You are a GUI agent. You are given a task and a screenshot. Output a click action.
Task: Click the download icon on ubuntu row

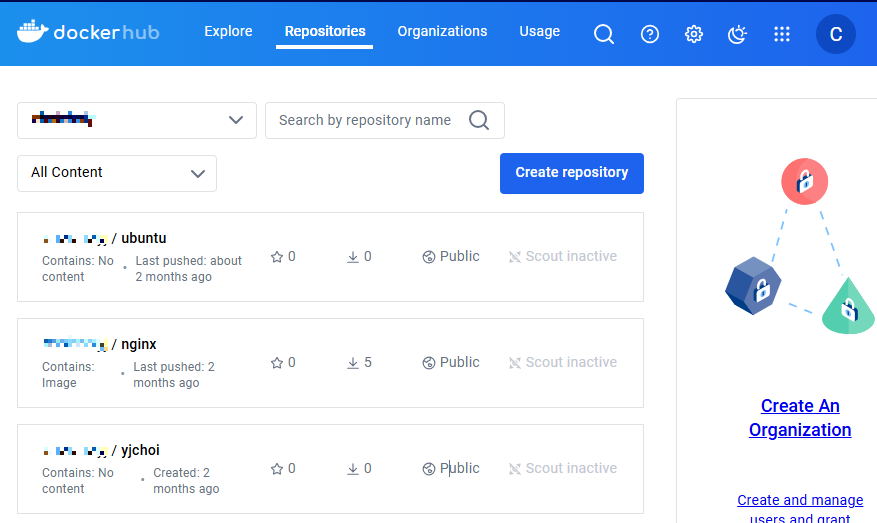(353, 257)
